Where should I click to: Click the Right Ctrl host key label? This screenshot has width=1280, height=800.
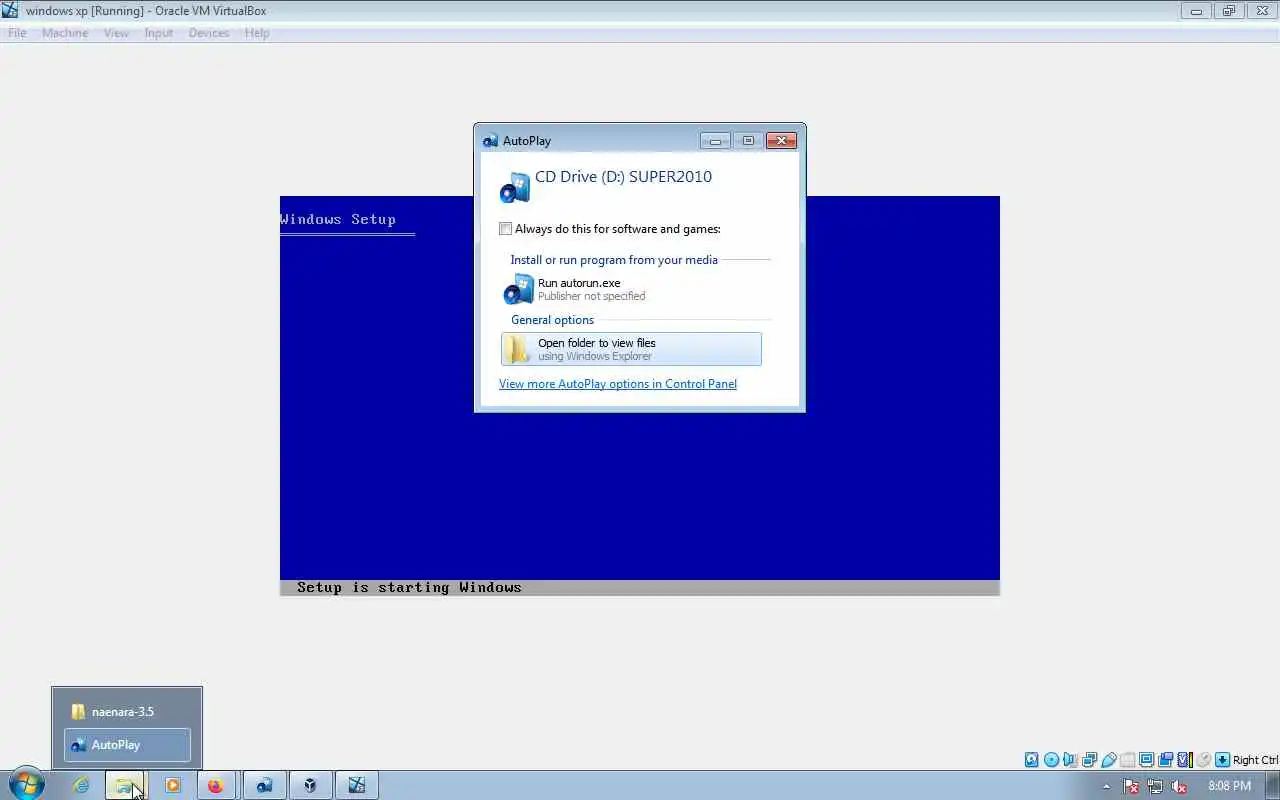tap(1255, 760)
